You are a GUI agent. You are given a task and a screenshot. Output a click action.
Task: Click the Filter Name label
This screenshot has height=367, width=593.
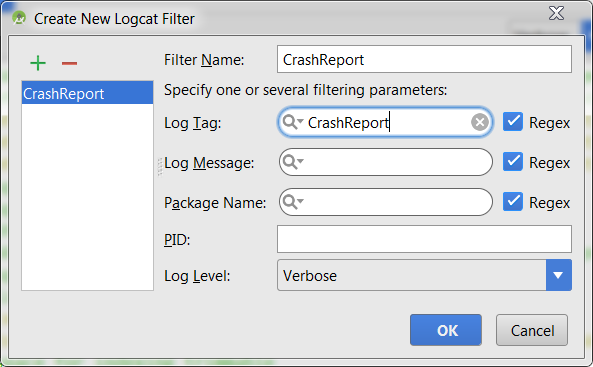coord(204,60)
